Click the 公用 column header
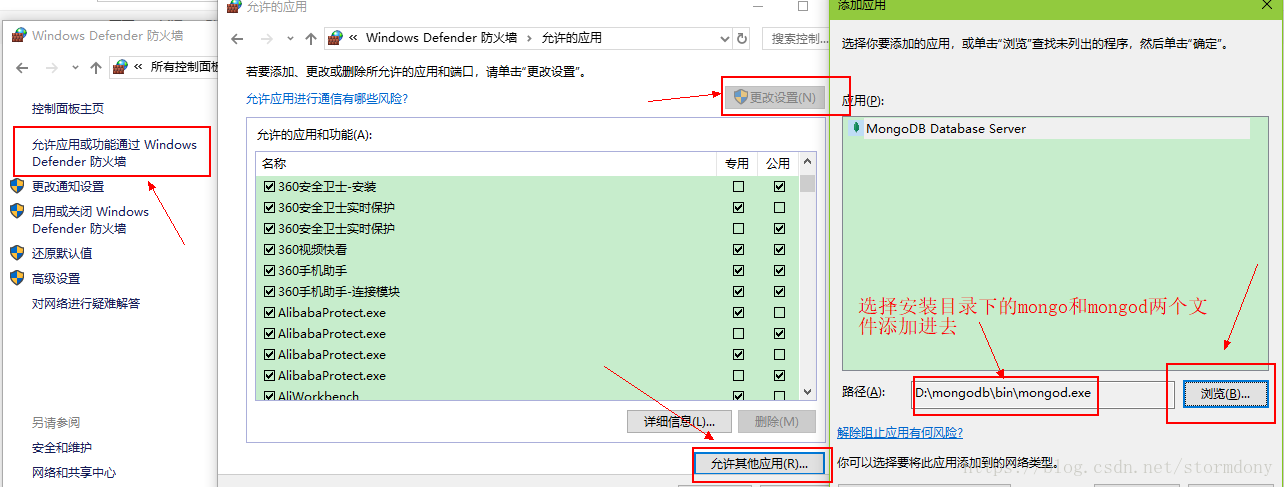 778,162
